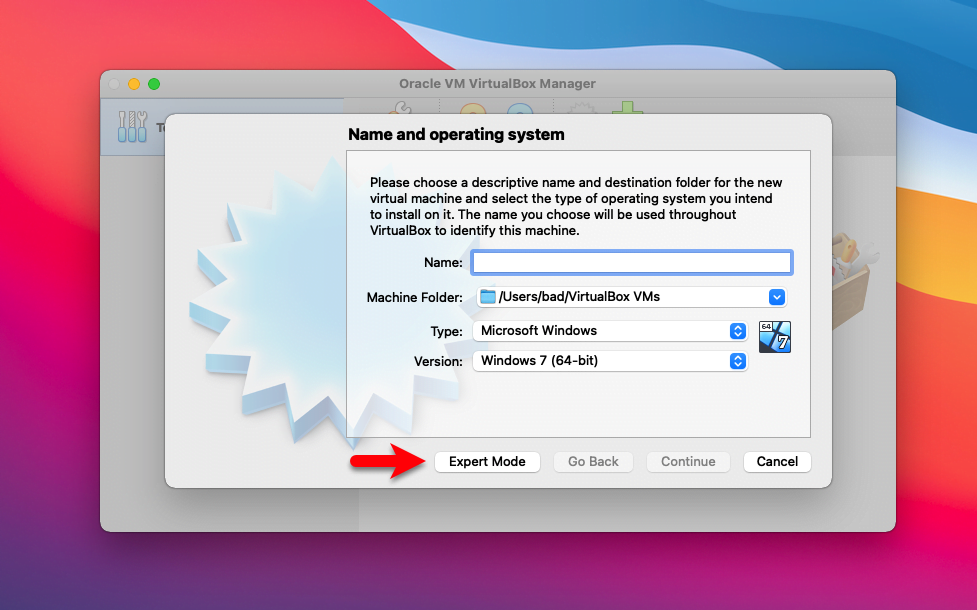Open the Version dropdown showing Windows 7 (64-bit)
Image resolution: width=977 pixels, height=610 pixels.
[x=610, y=361]
